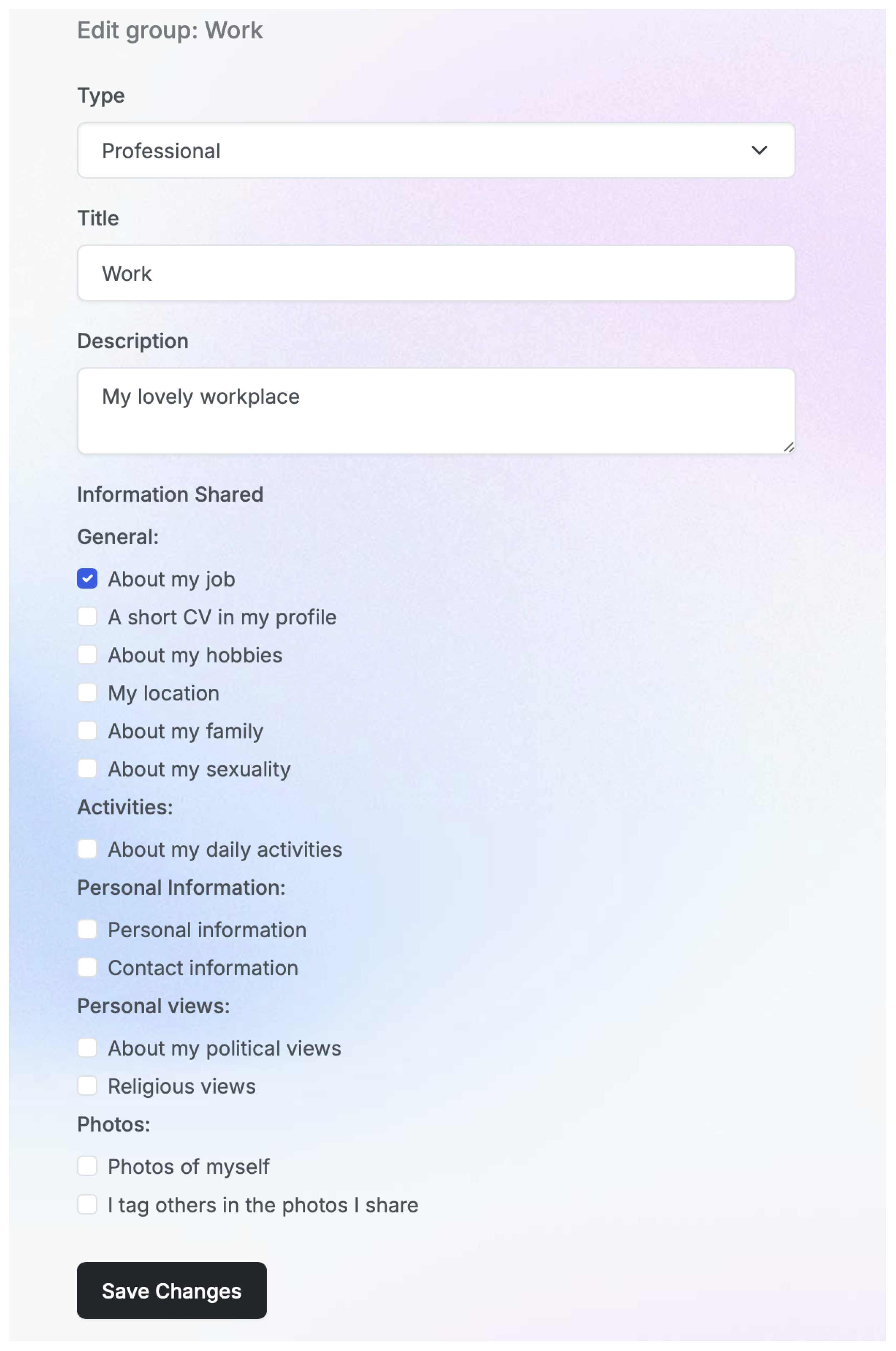
Task: Enable sharing About my family
Action: tap(87, 730)
